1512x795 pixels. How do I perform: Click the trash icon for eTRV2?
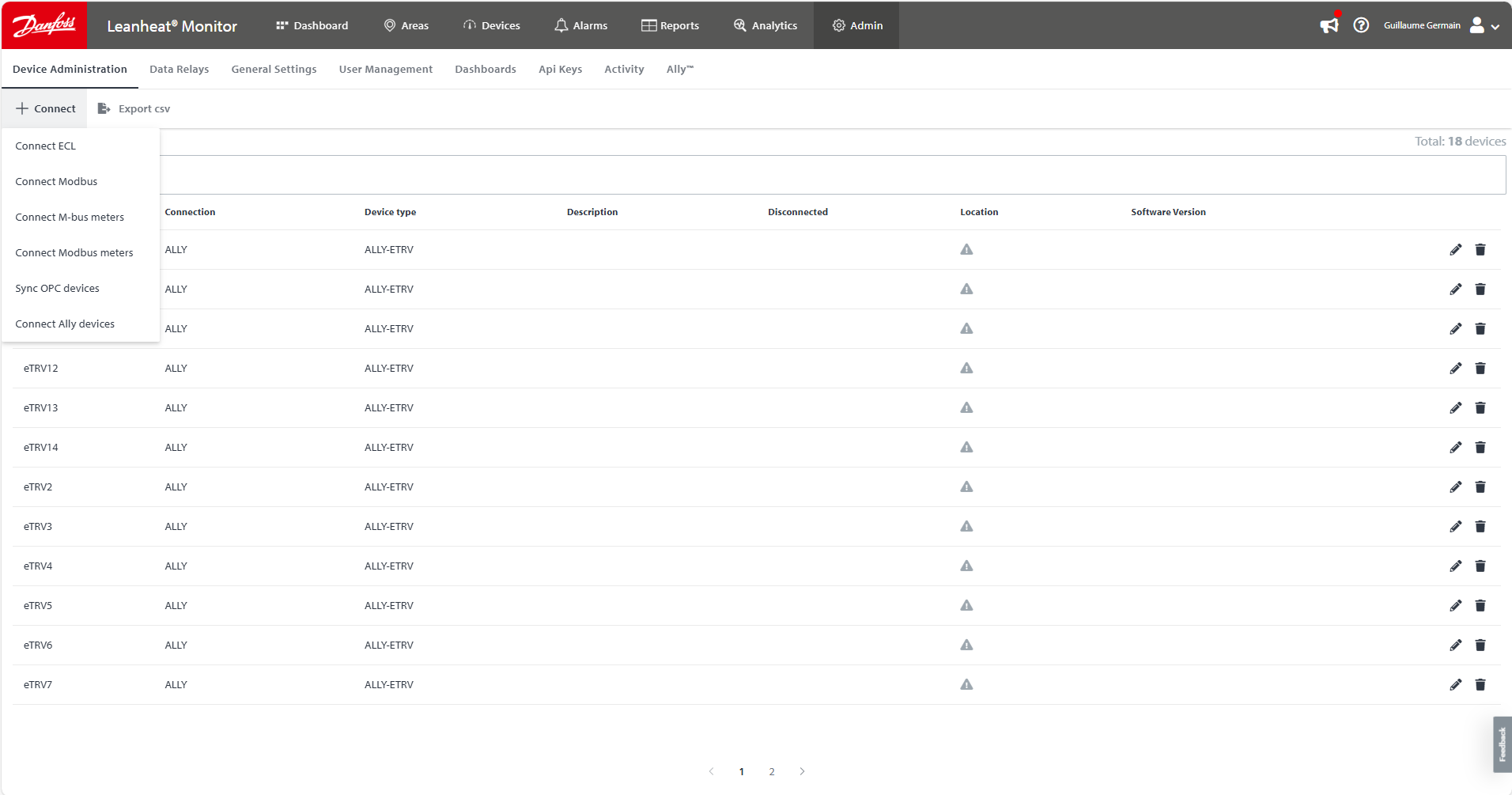[1480, 487]
